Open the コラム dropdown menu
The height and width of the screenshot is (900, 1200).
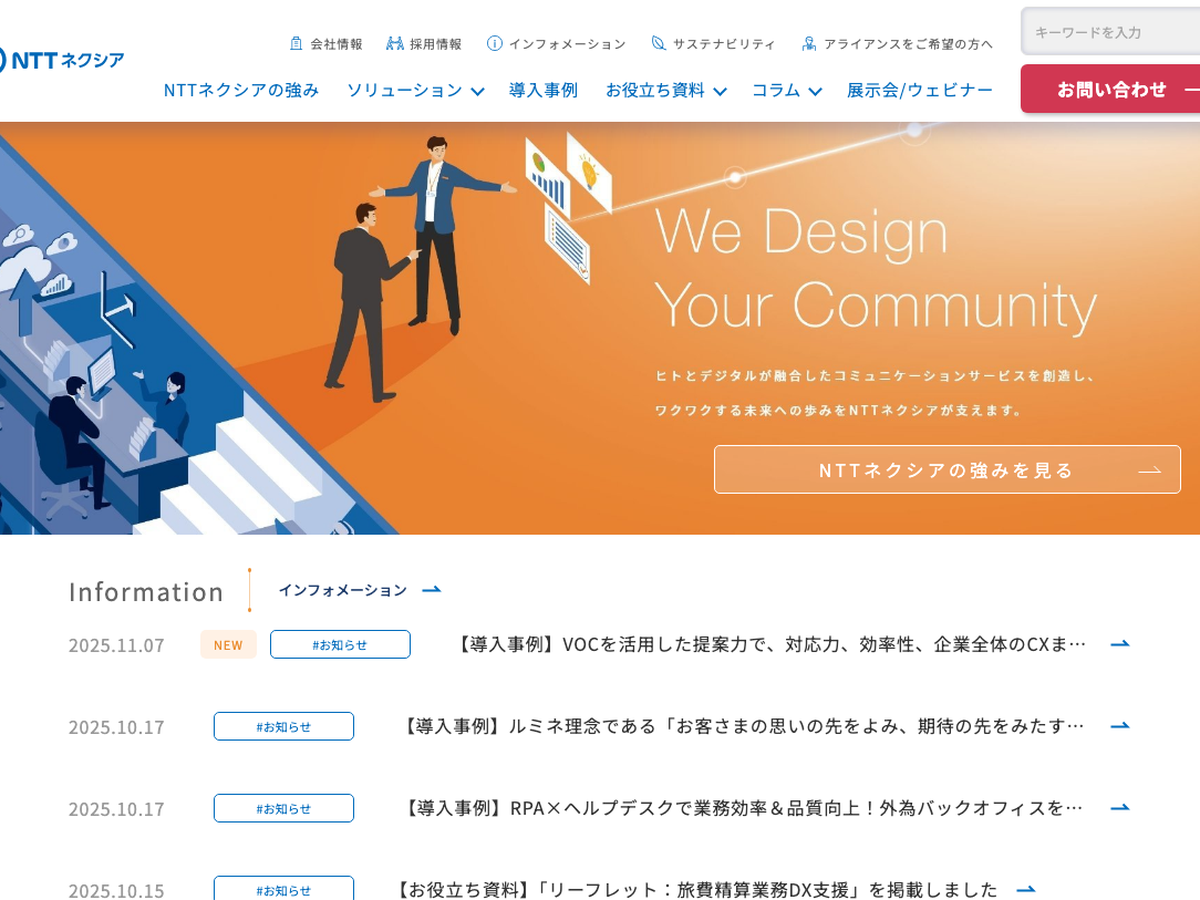coord(786,90)
